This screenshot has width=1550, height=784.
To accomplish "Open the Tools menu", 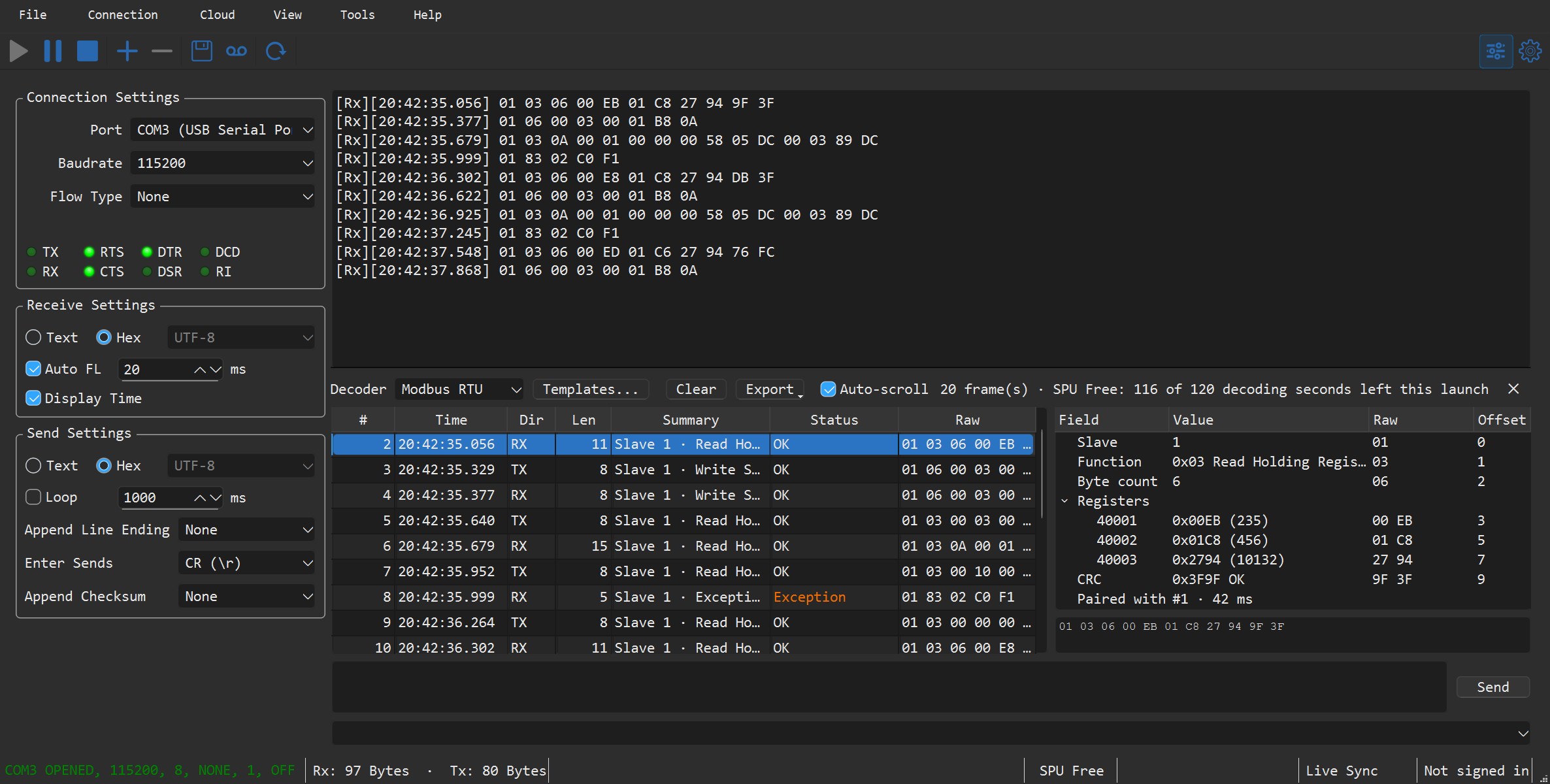I will [357, 14].
